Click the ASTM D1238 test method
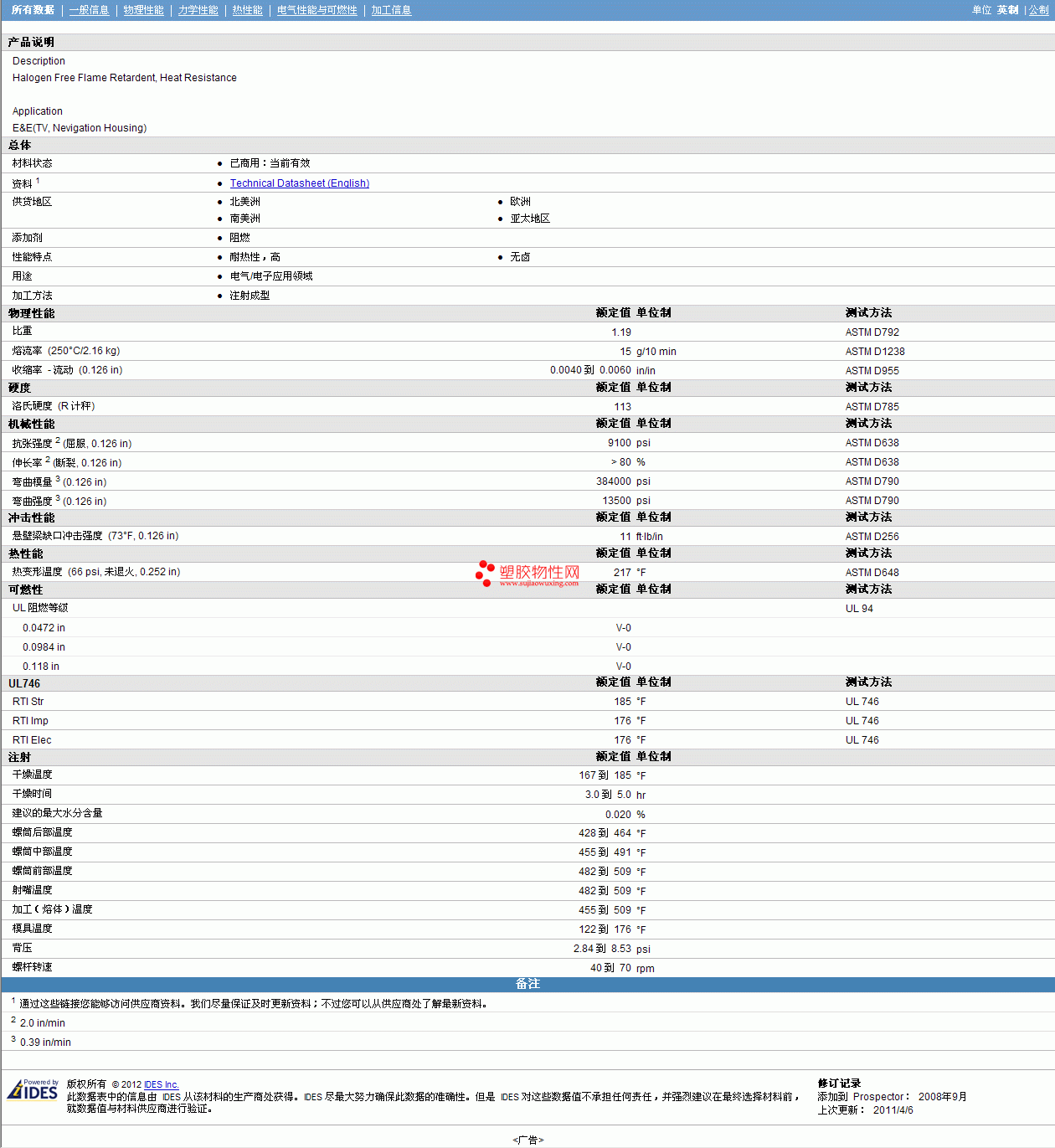Image resolution: width=1055 pixels, height=1148 pixels. click(875, 352)
